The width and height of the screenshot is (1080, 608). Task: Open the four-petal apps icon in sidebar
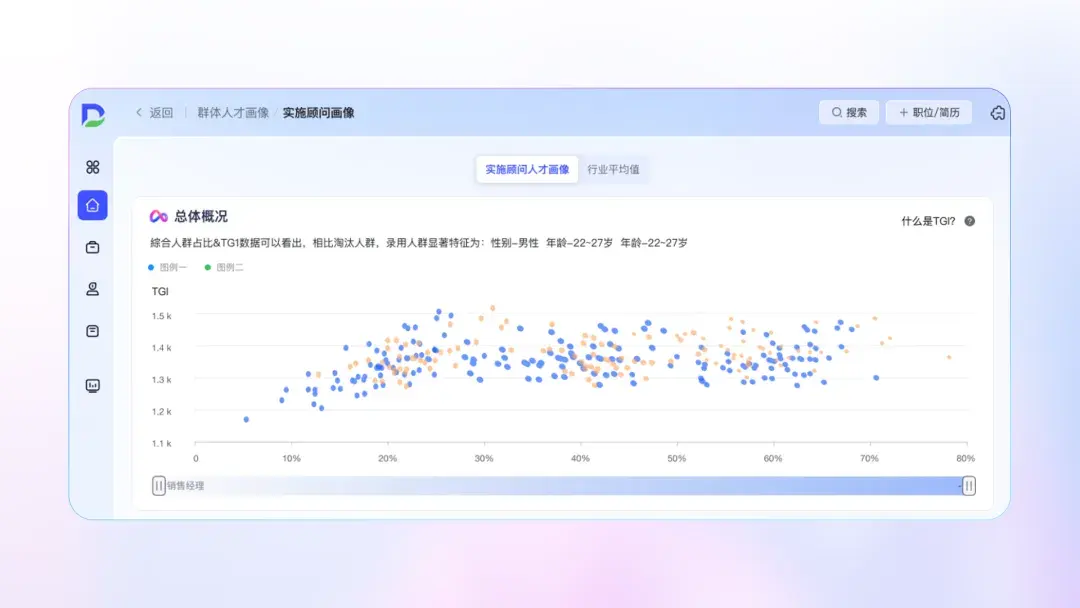pos(92,167)
